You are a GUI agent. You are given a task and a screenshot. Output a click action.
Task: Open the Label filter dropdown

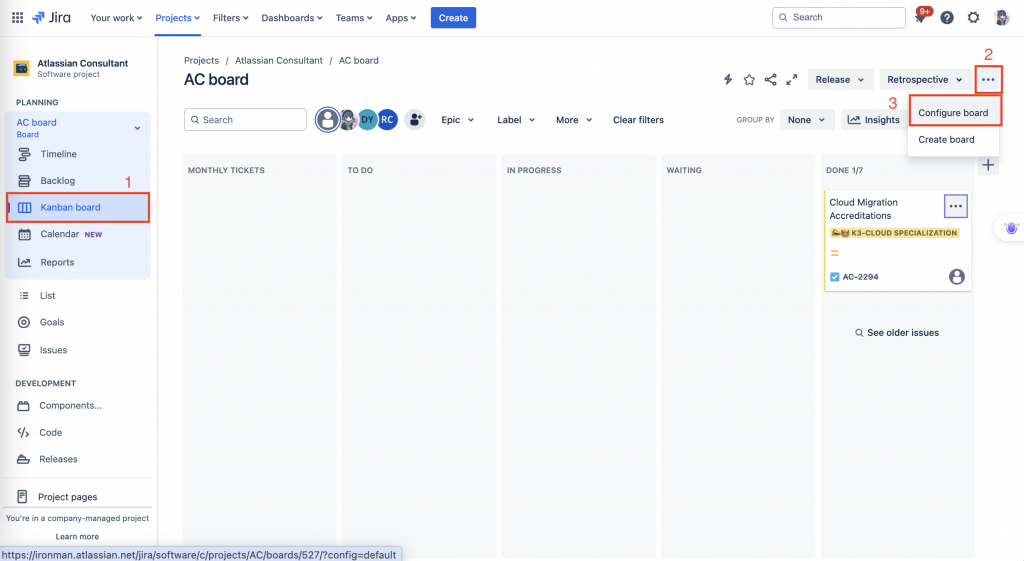point(516,120)
